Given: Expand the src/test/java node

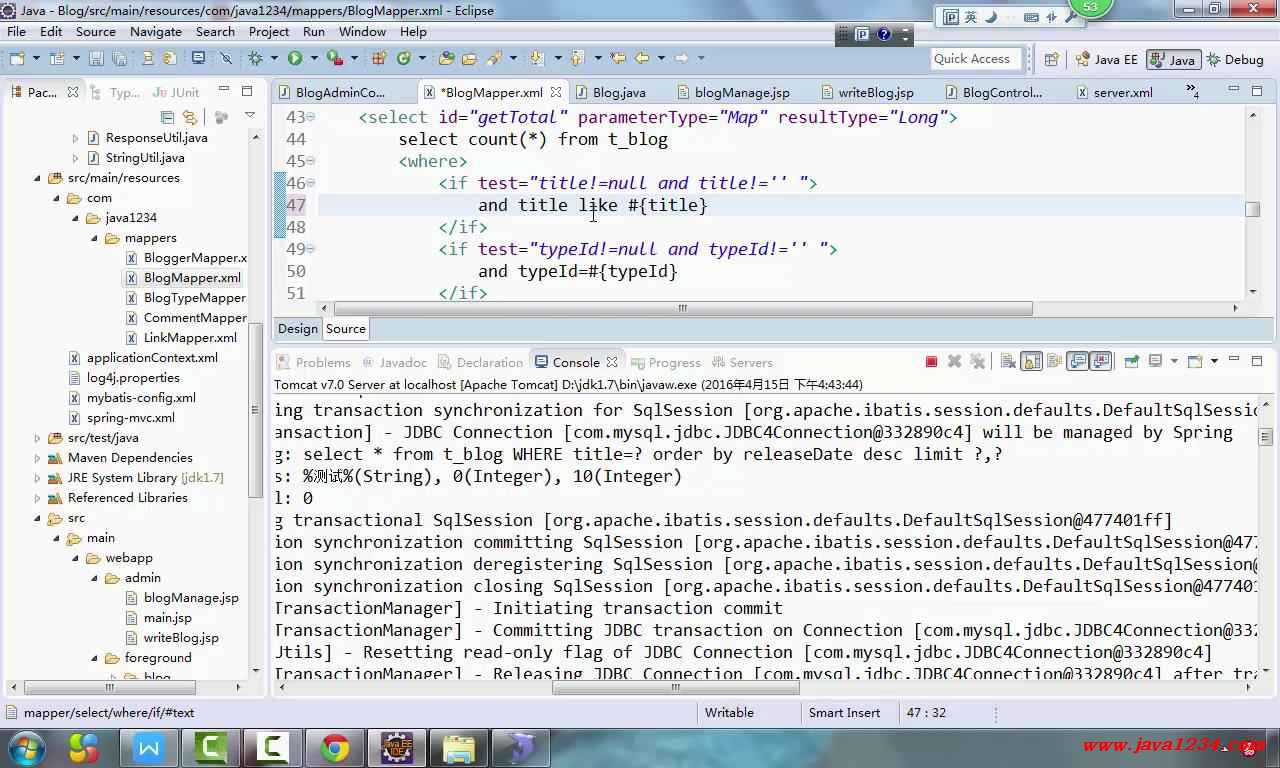Looking at the screenshot, I should tap(38, 438).
